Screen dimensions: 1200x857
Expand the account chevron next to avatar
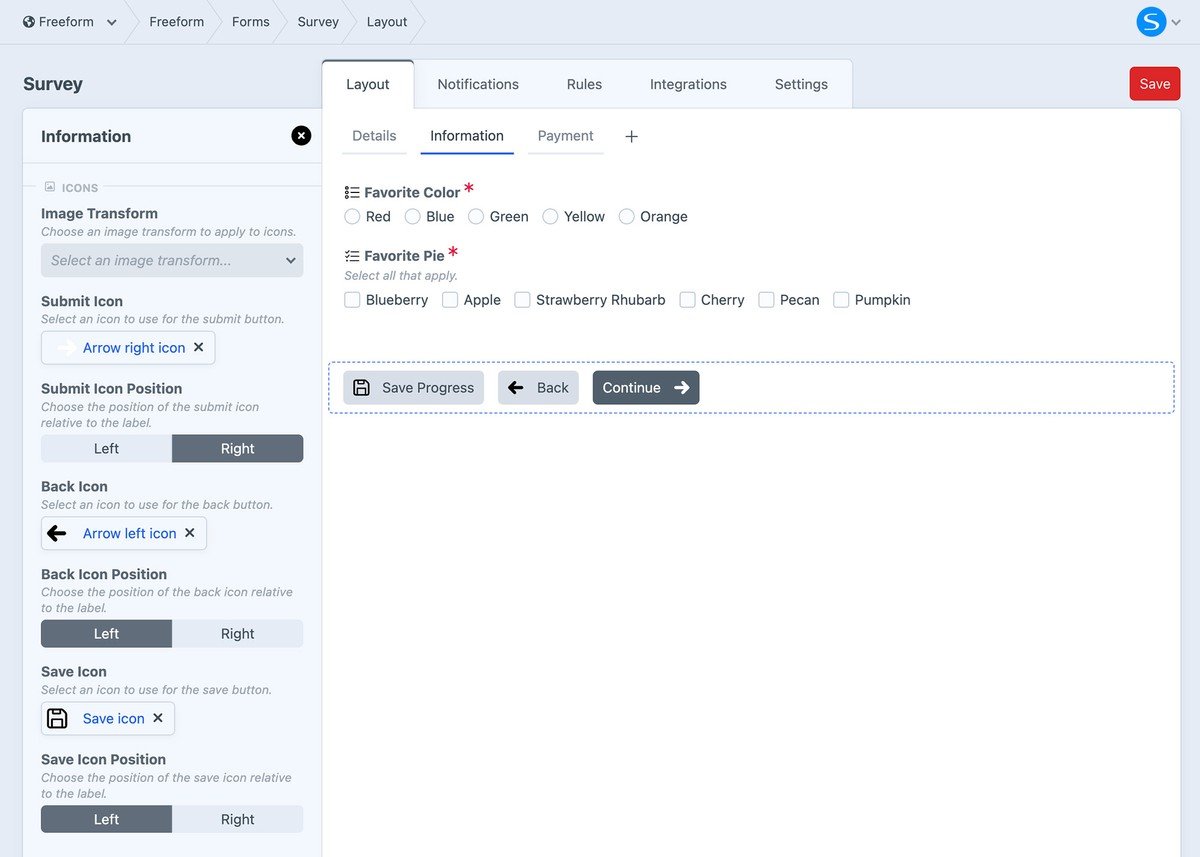pyautogui.click(x=1176, y=22)
